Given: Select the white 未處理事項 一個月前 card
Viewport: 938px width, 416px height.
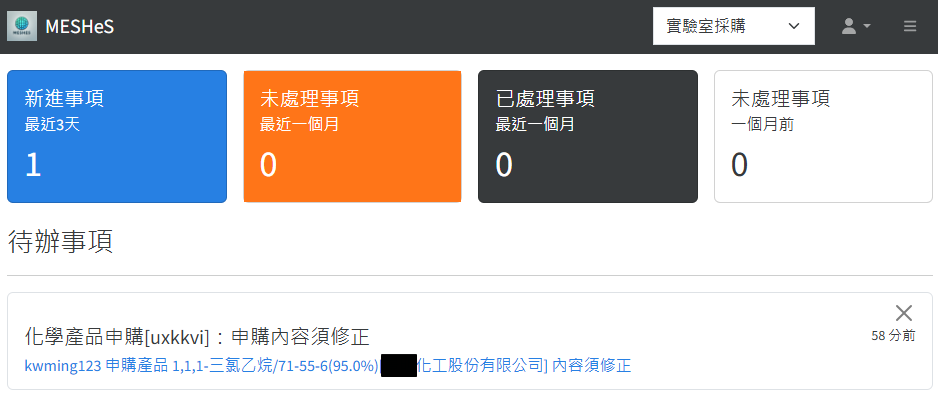Looking at the screenshot, I should [x=823, y=136].
